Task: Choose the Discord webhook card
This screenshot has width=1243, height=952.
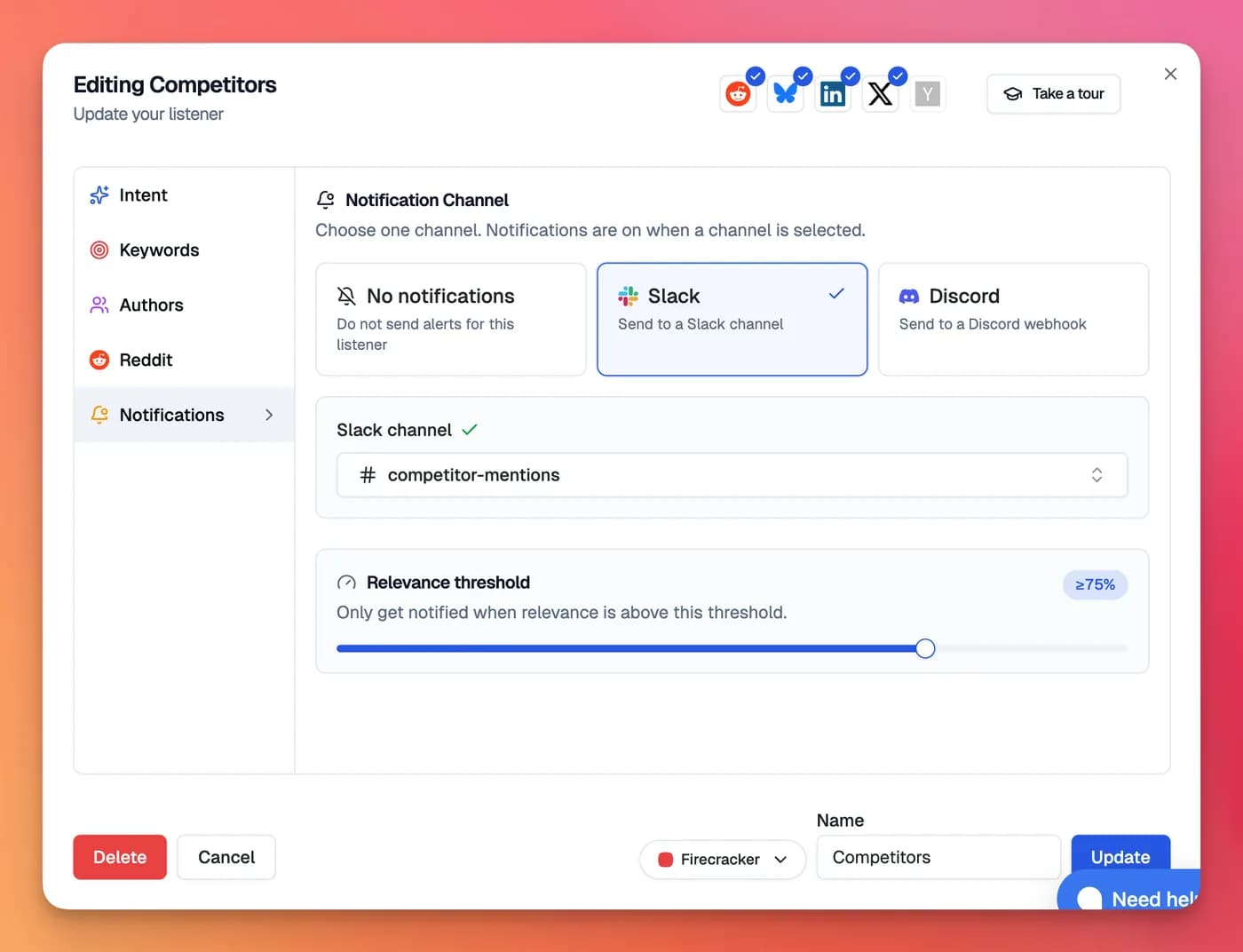Action: click(1013, 319)
